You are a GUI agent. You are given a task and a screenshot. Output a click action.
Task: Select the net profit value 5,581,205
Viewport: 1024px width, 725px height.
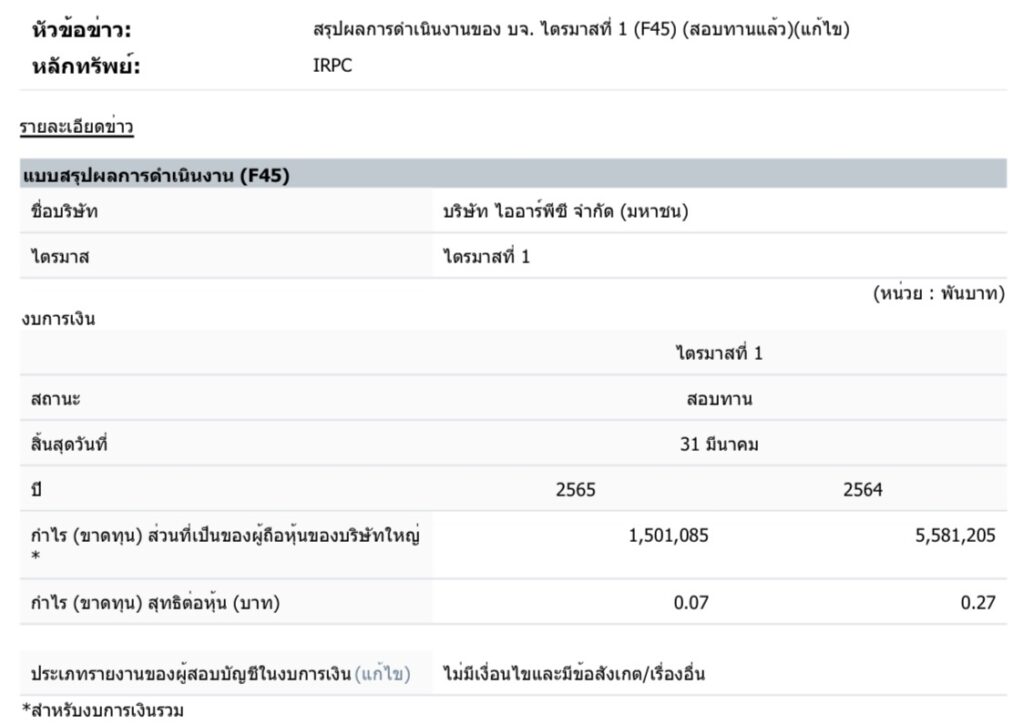955,535
